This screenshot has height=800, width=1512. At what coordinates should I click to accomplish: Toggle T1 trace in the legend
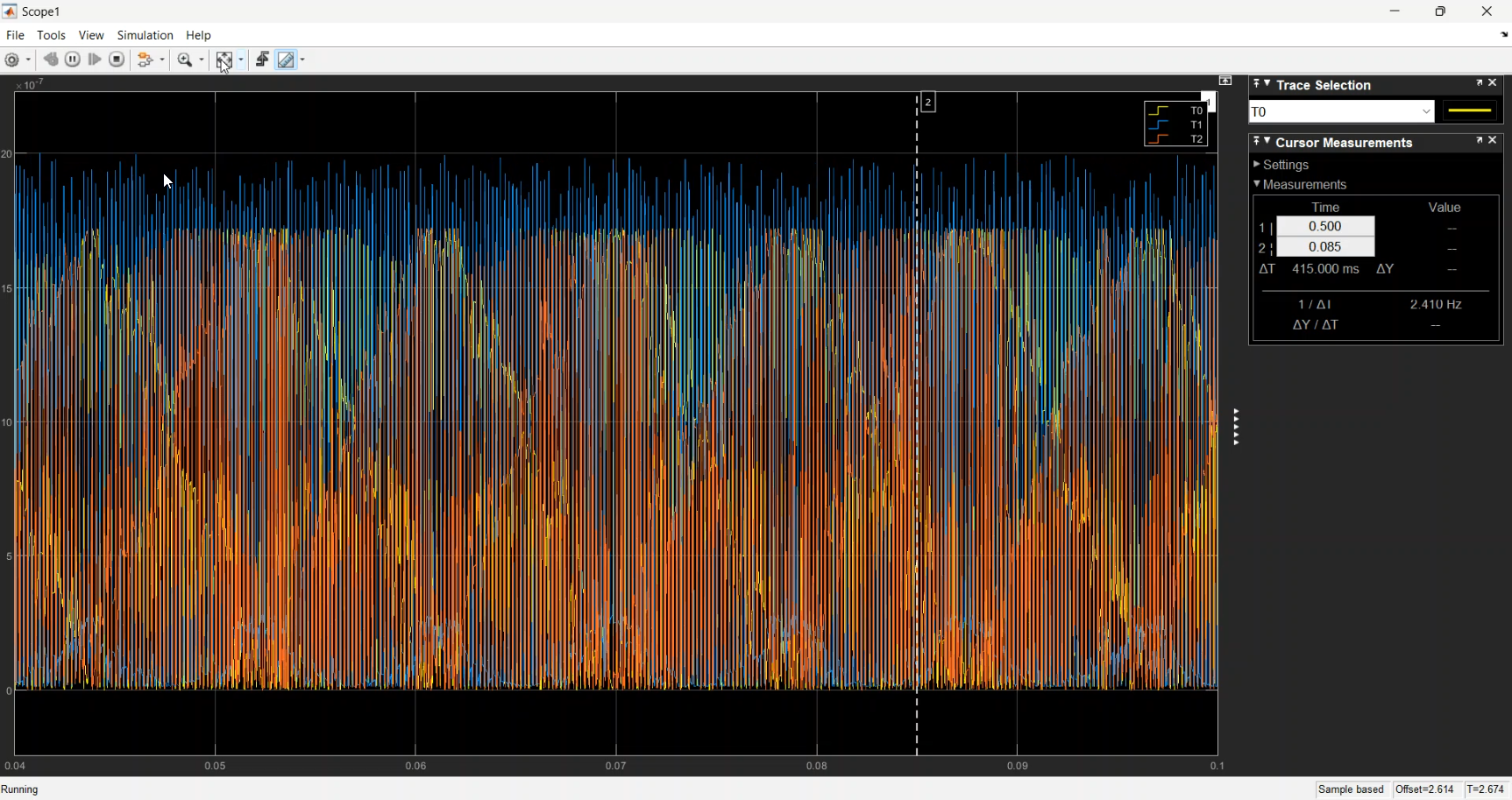pos(1177,125)
